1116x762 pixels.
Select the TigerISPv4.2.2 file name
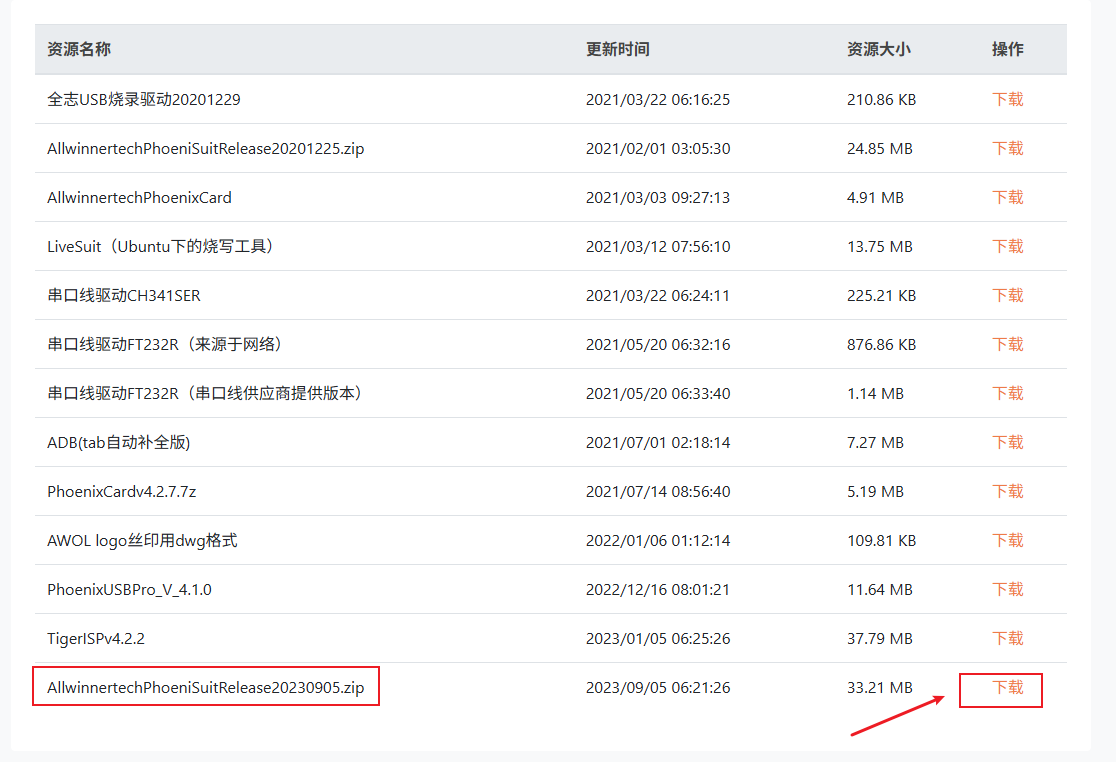coord(95,638)
